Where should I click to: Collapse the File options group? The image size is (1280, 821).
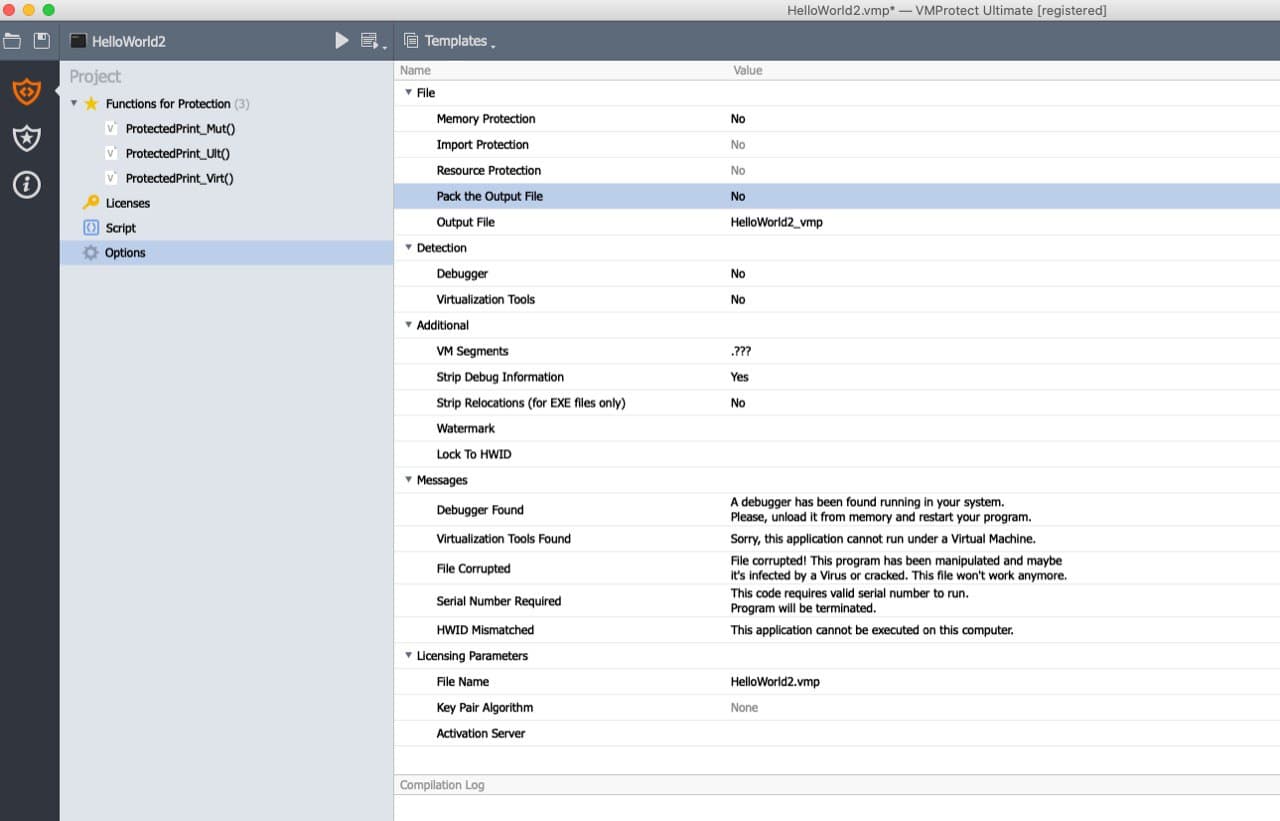(x=408, y=92)
